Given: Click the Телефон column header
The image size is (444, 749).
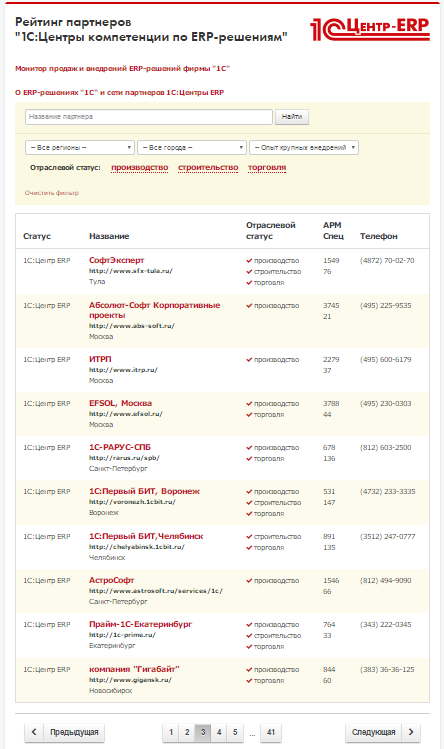Looking at the screenshot, I should coord(379,236).
